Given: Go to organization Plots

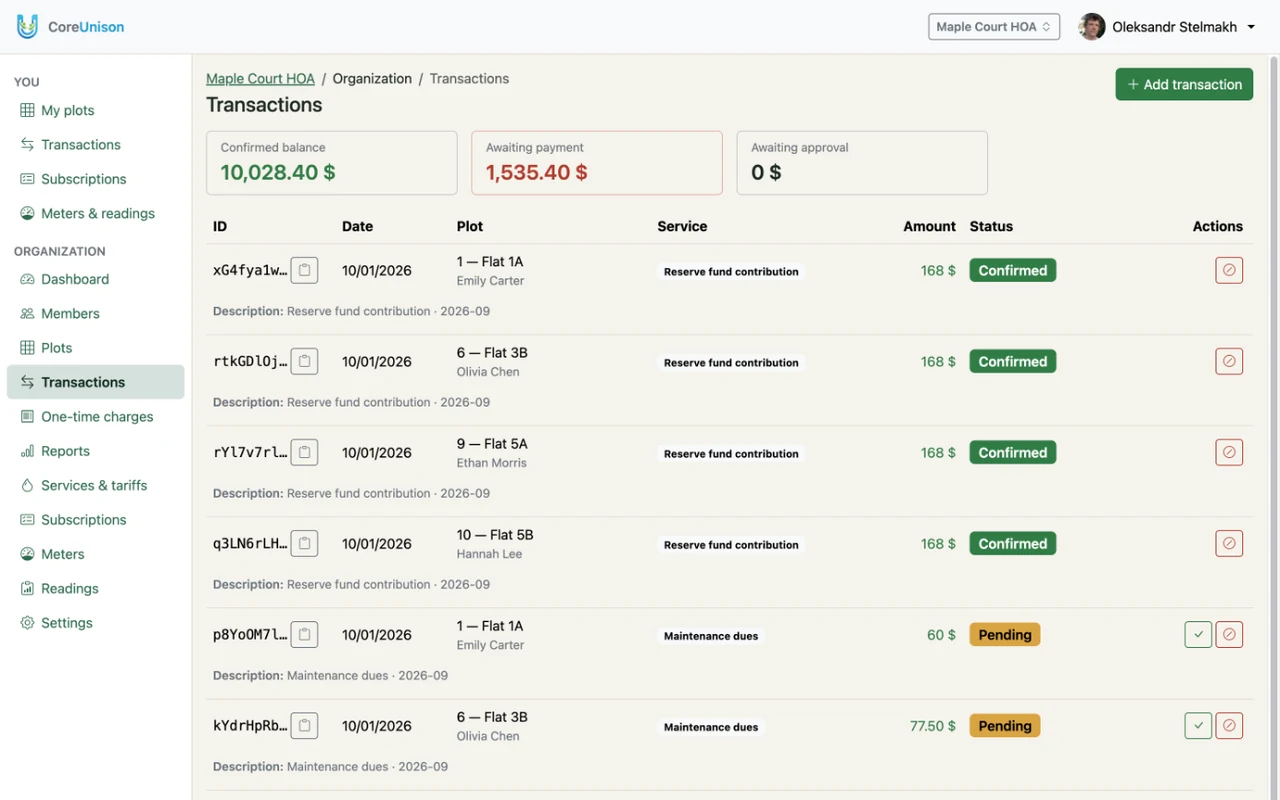Looking at the screenshot, I should pyautogui.click(x=95, y=348).
